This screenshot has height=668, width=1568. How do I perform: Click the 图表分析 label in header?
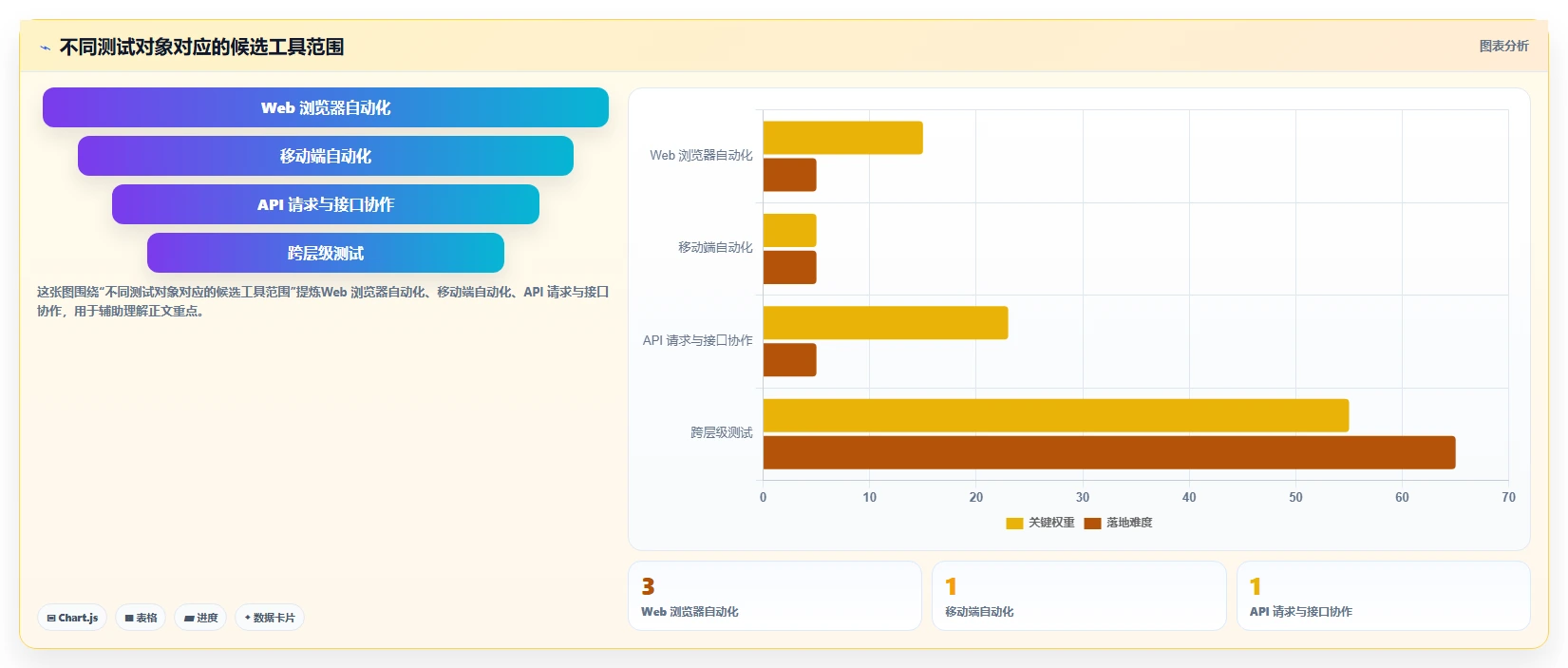point(1503,46)
